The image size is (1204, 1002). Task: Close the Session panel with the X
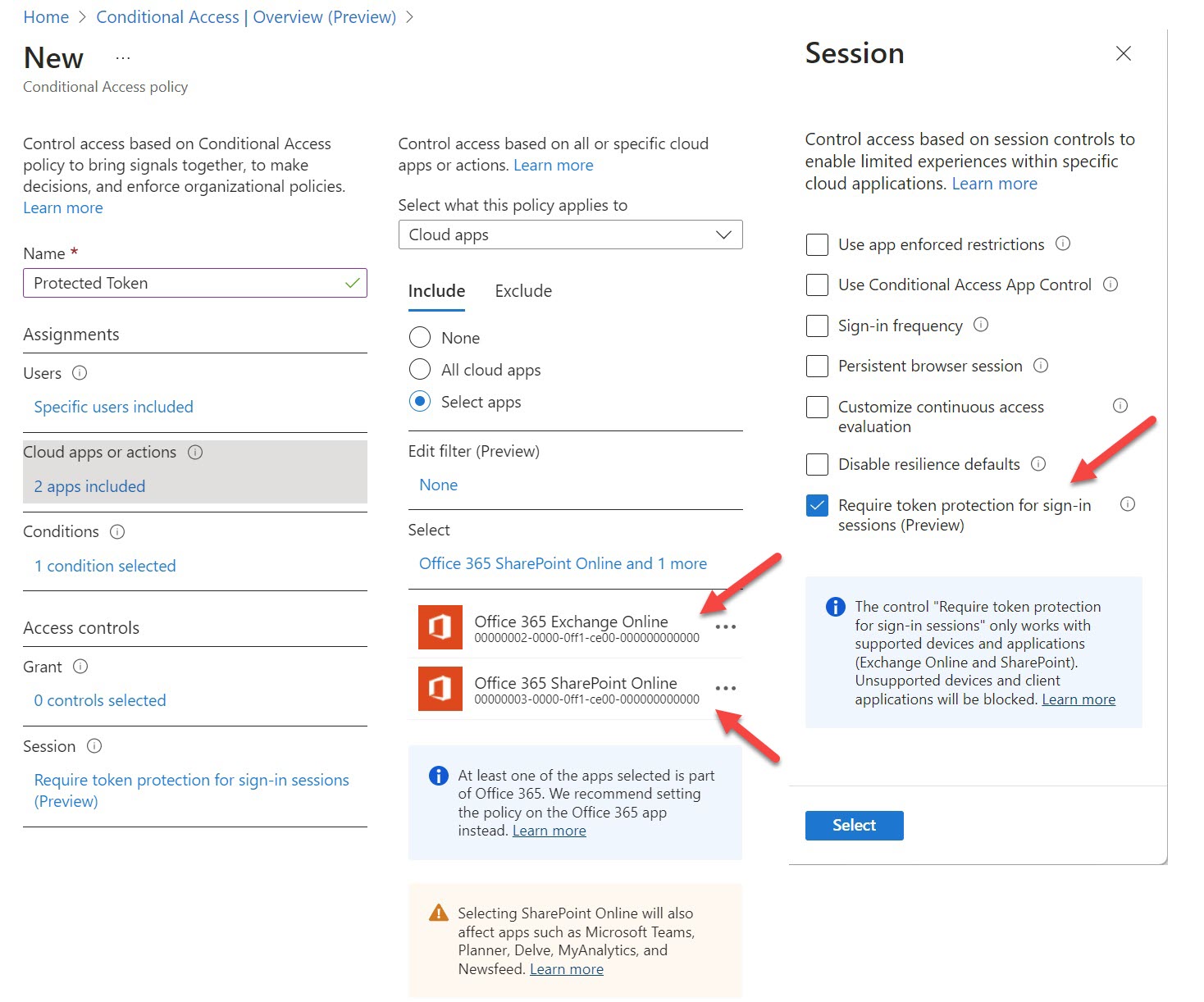tap(1124, 53)
